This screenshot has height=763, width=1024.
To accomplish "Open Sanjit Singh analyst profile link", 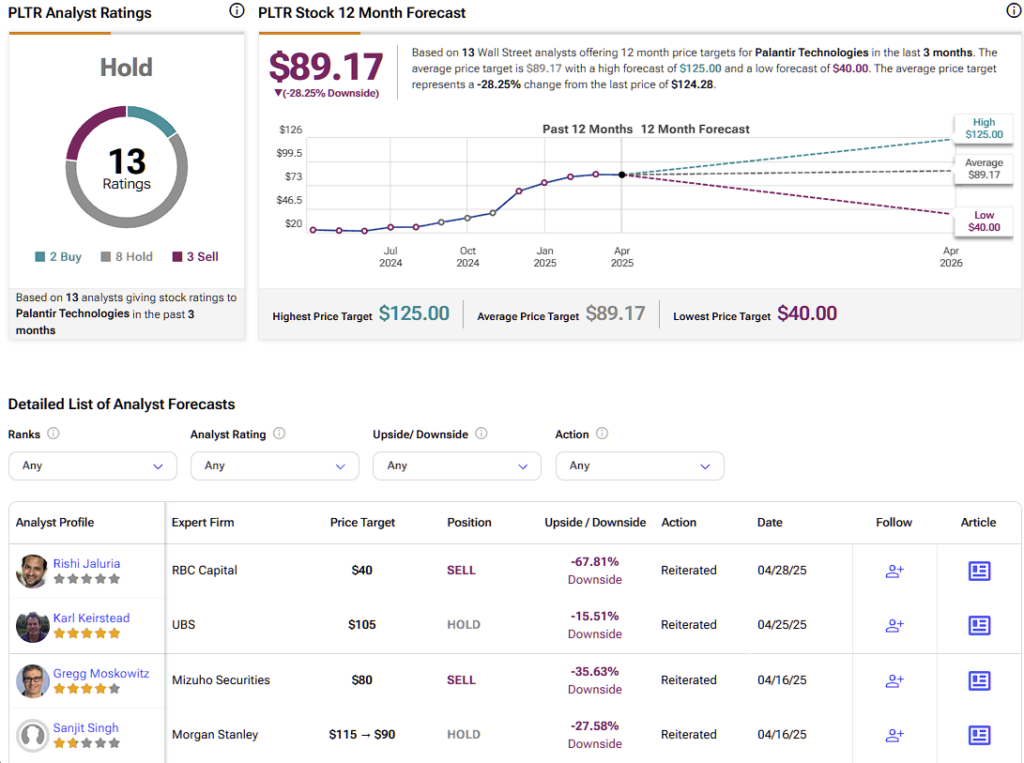I will click(x=86, y=727).
